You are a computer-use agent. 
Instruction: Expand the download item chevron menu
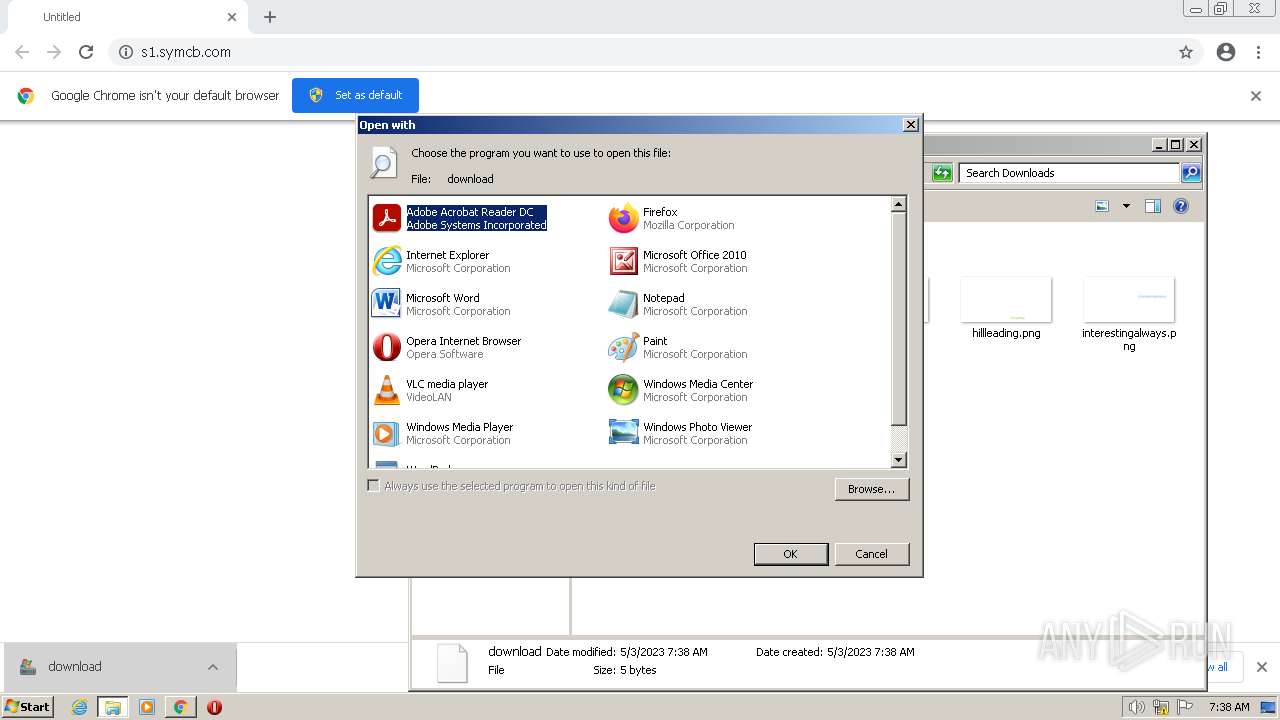[x=213, y=667]
